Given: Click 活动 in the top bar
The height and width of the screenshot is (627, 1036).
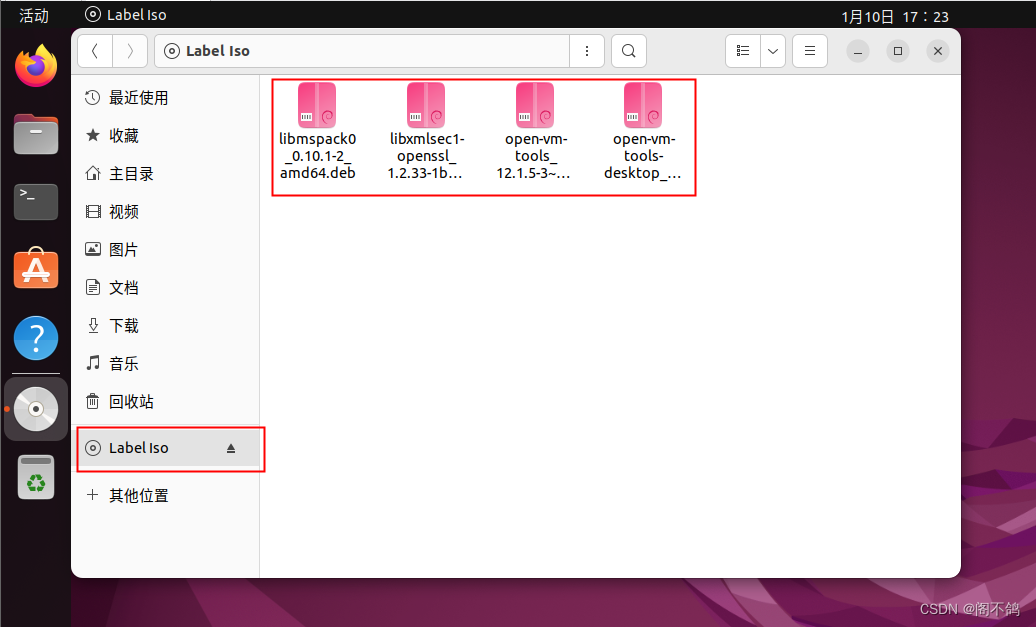Looking at the screenshot, I should point(32,15).
